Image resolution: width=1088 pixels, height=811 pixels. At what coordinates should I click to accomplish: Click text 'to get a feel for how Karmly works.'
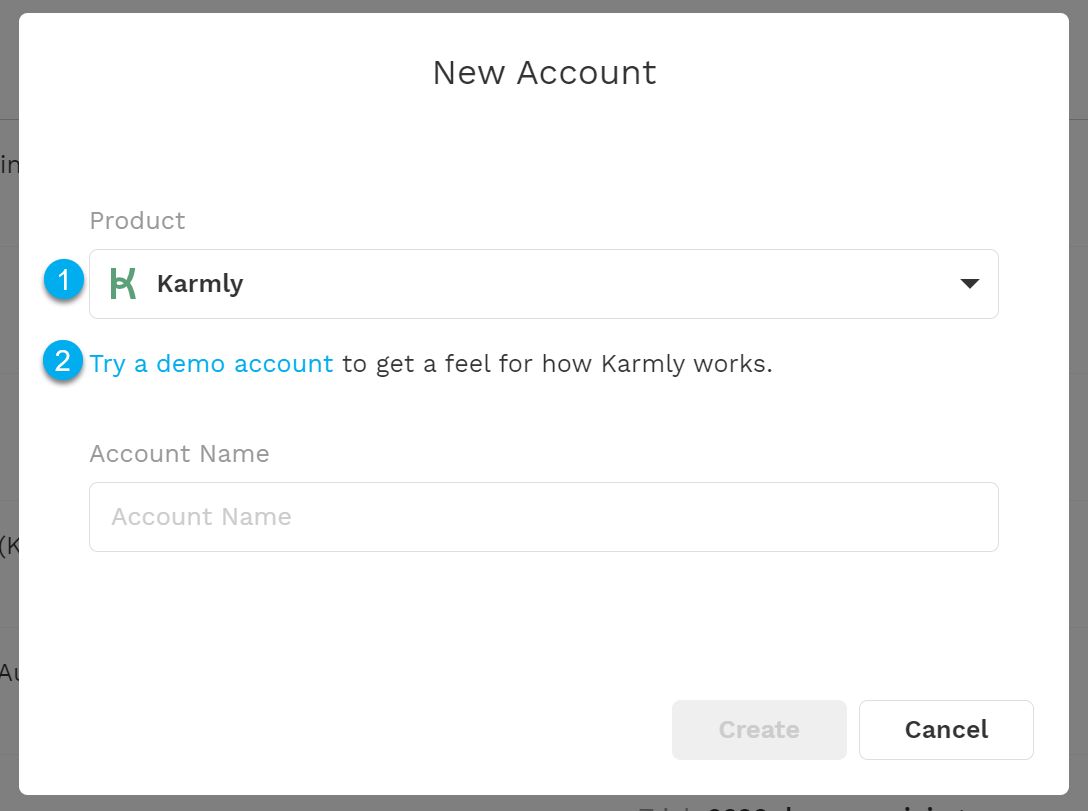point(557,364)
